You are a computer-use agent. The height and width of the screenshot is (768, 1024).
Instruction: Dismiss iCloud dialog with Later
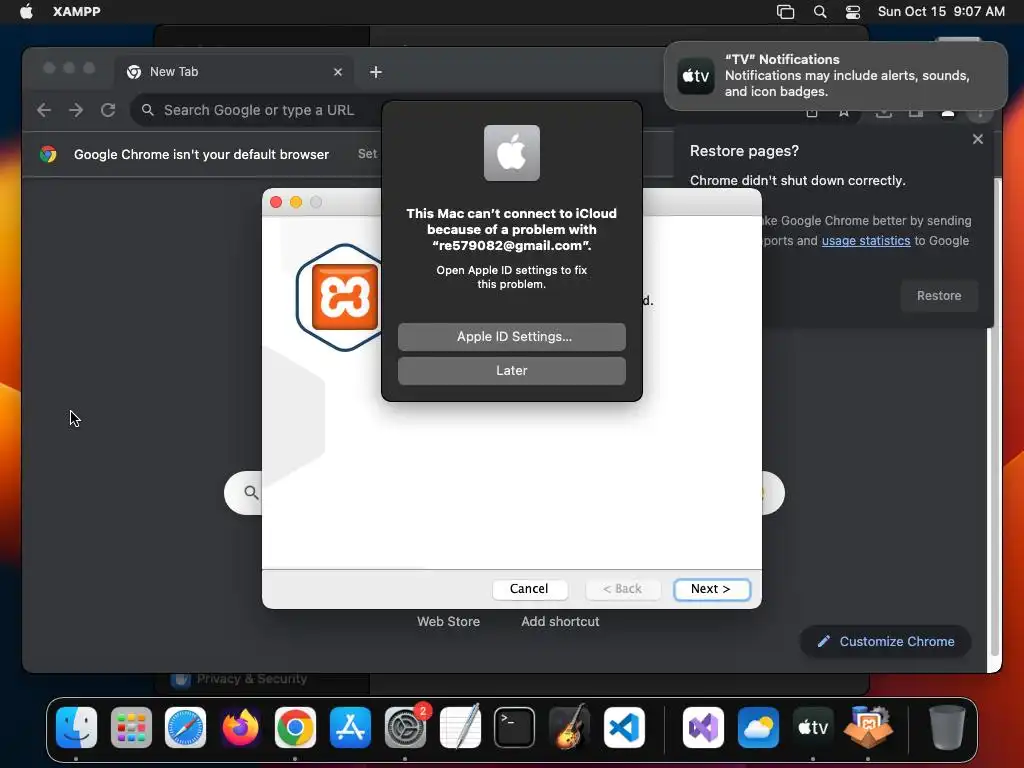click(511, 371)
